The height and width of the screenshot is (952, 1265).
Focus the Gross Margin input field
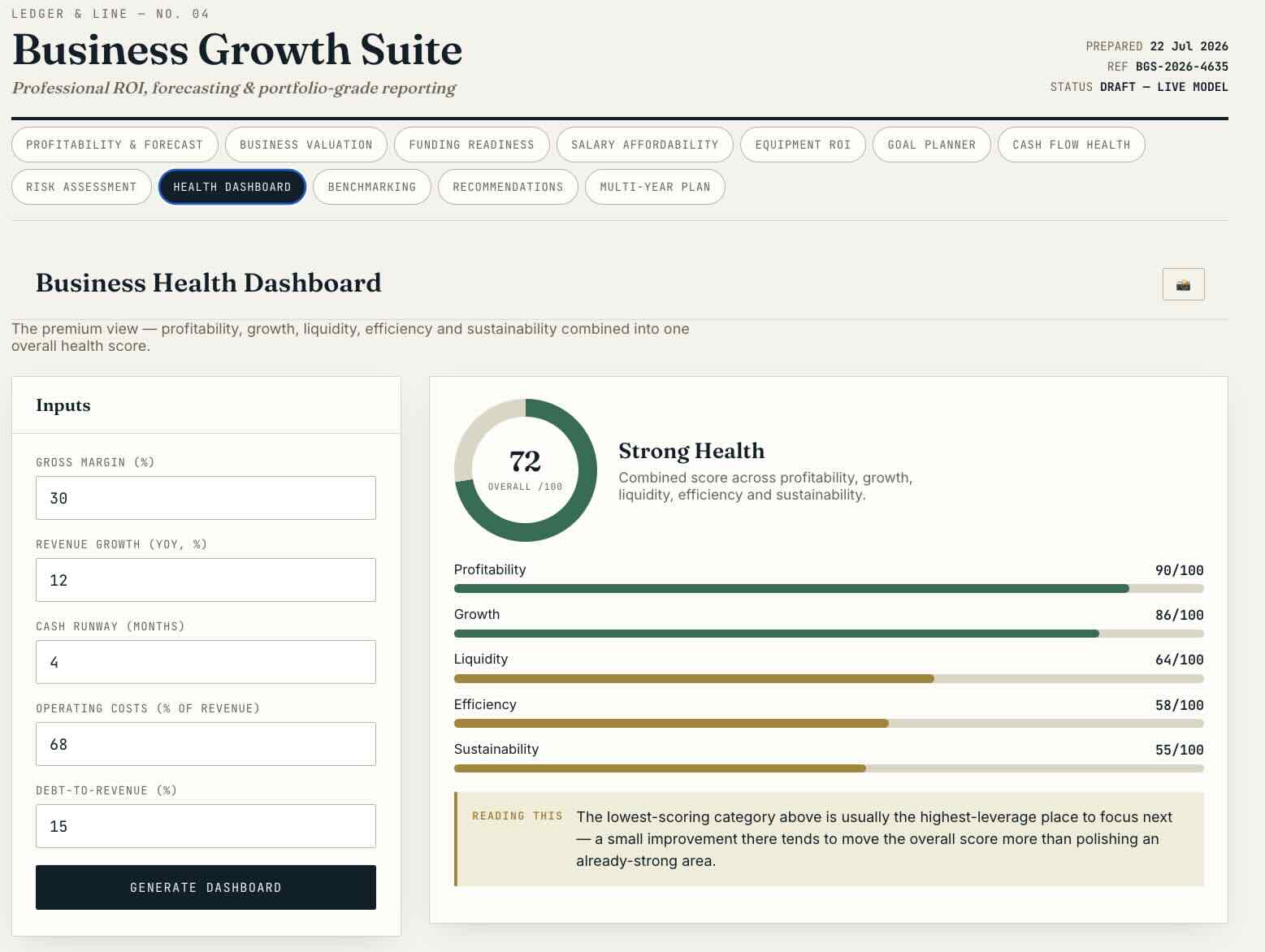coord(206,498)
